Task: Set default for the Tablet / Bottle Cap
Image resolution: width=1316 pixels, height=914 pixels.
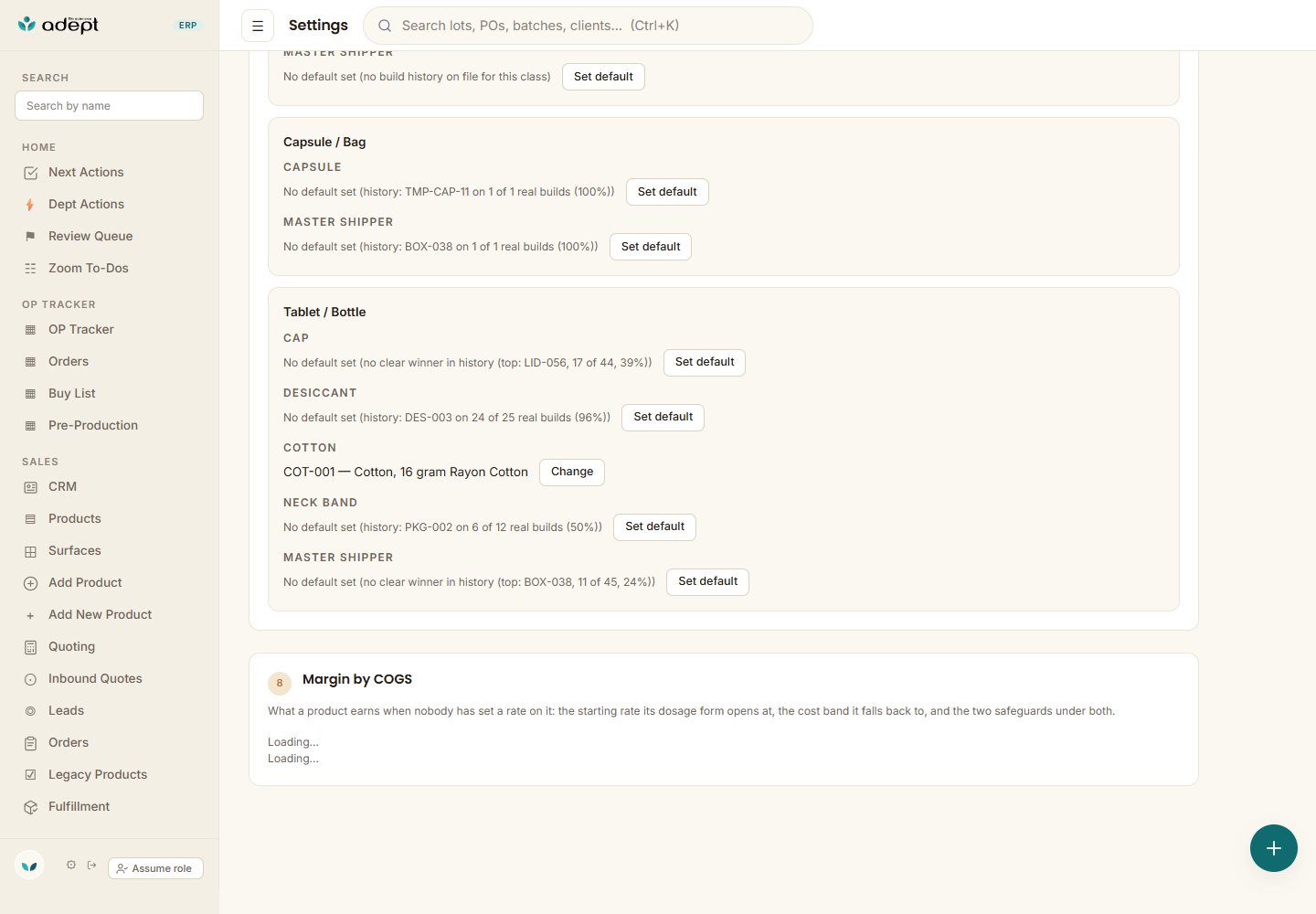Action: coord(705,362)
